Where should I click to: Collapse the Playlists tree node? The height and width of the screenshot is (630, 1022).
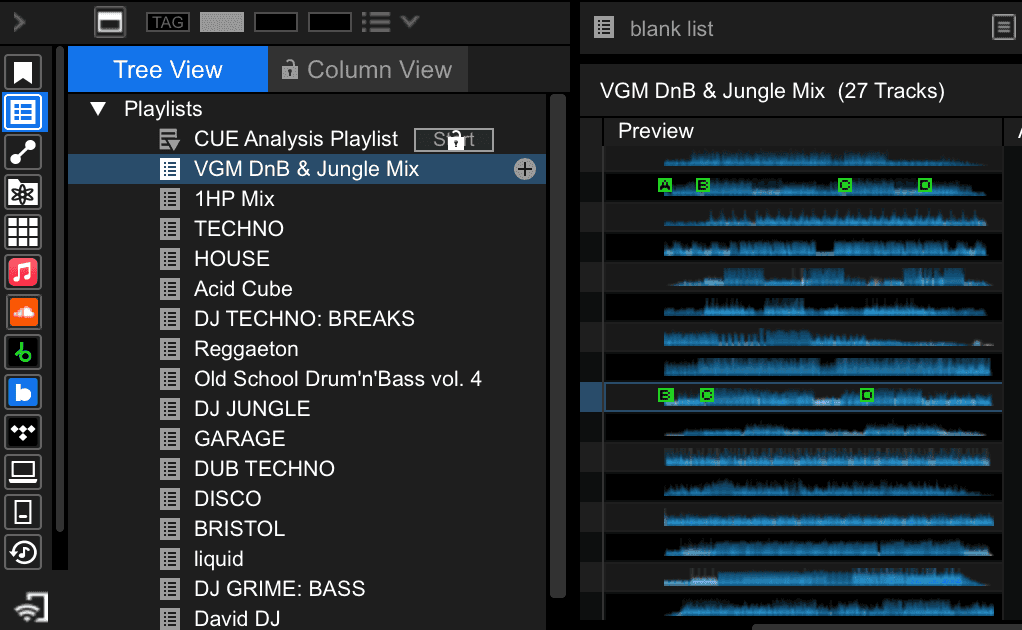click(98, 109)
